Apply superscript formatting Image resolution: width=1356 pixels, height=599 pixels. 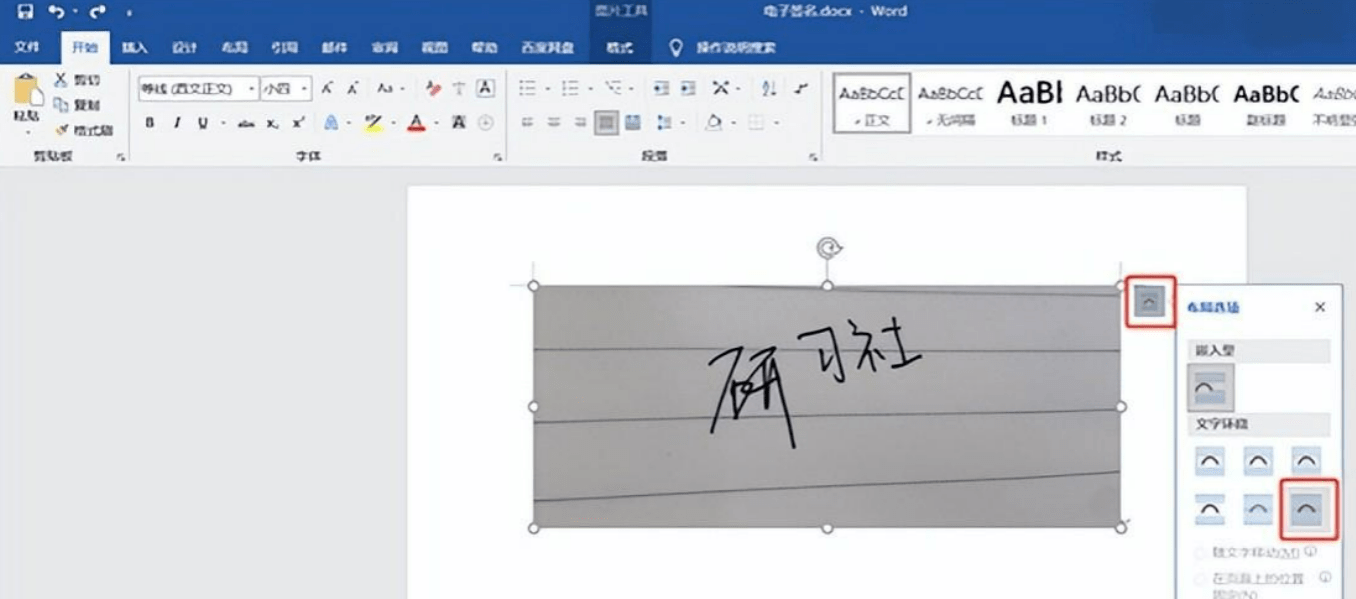pyautogui.click(x=297, y=122)
